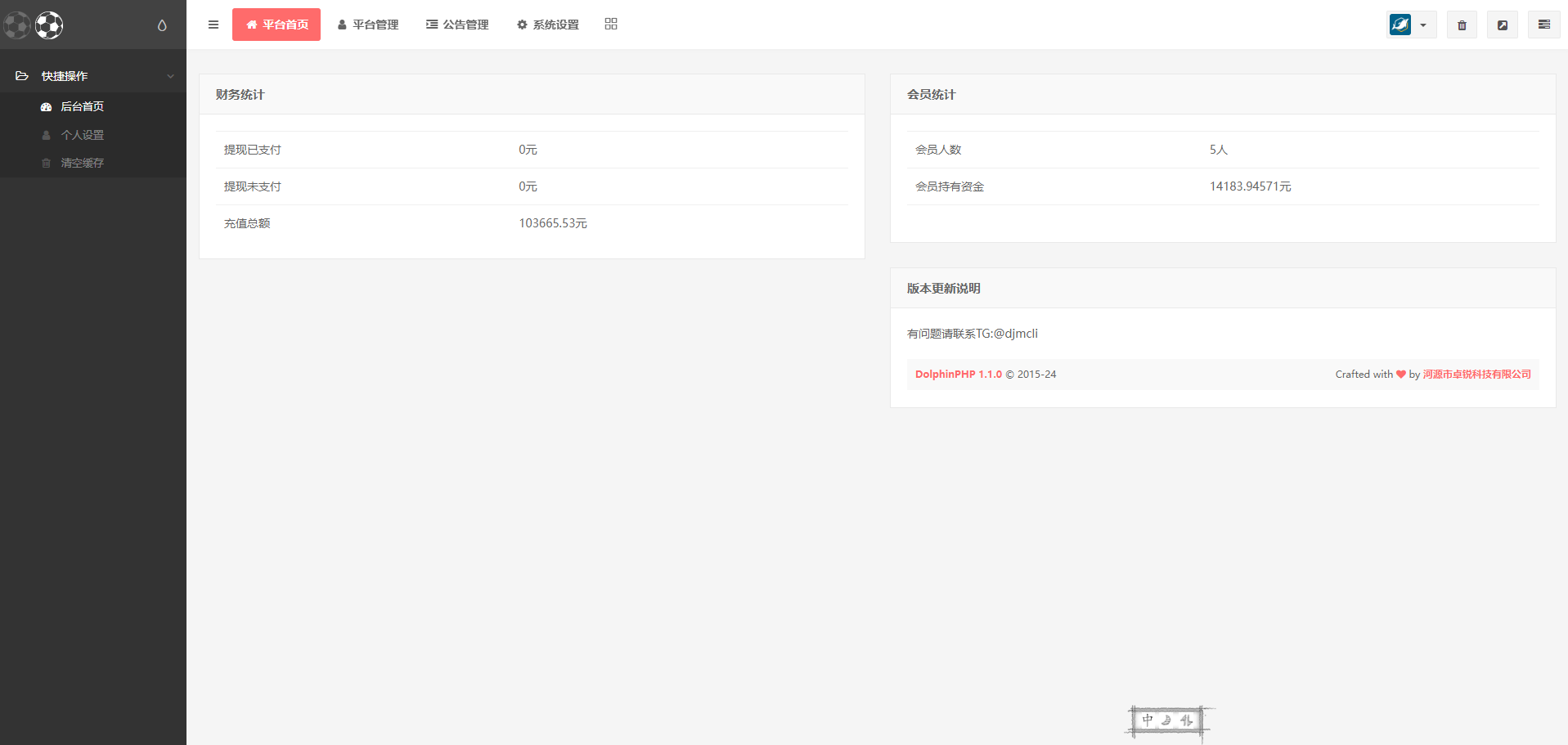Toggle the 中 input language indicator
The width and height of the screenshot is (1568, 745).
click(x=1148, y=720)
